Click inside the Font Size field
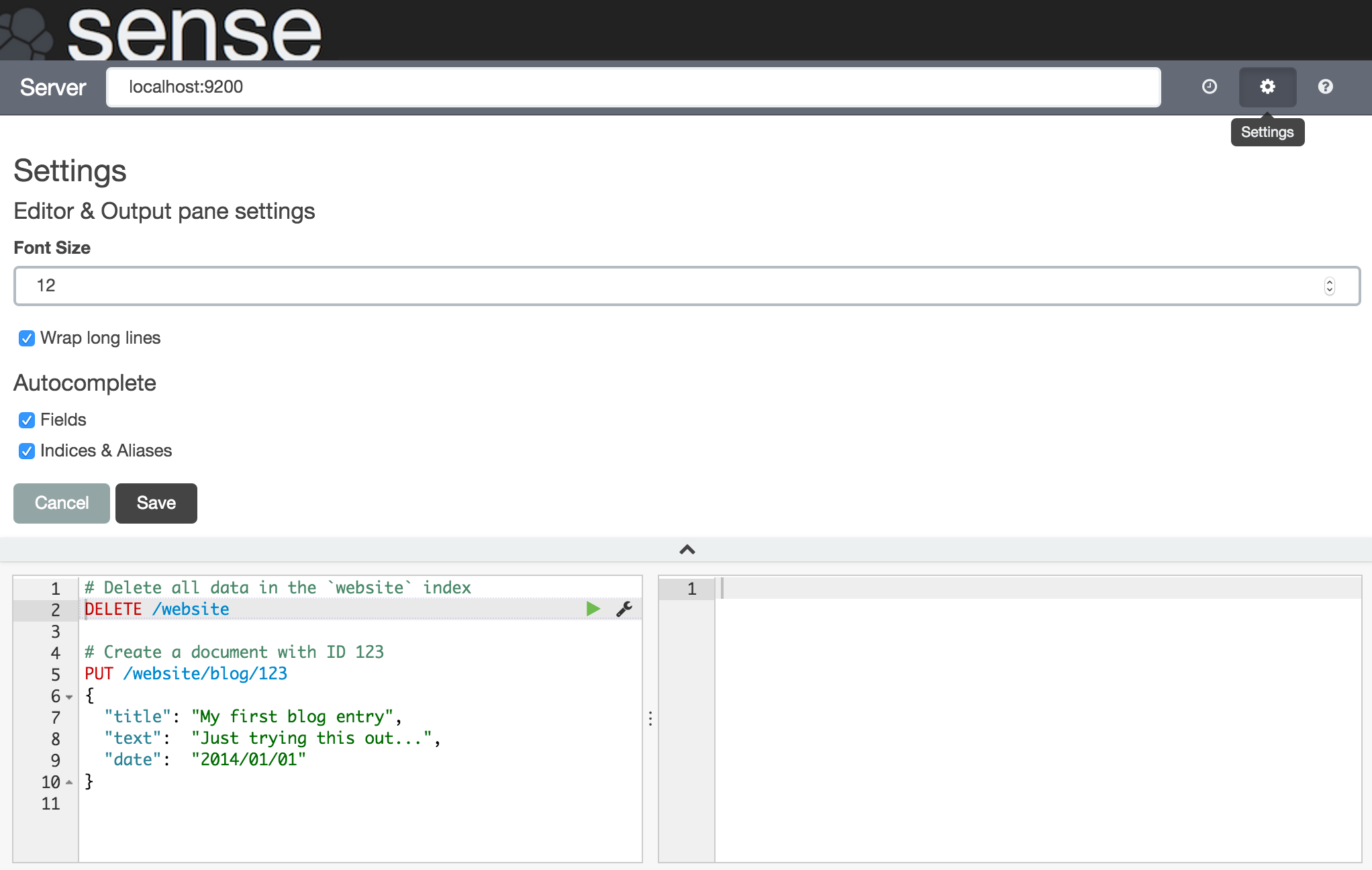This screenshot has height=870, width=1372. click(671, 286)
